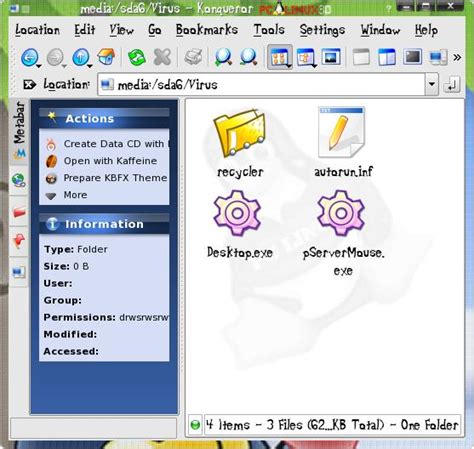Select the Tree View mode button
The width and height of the screenshot is (474, 449).
[x=305, y=57]
